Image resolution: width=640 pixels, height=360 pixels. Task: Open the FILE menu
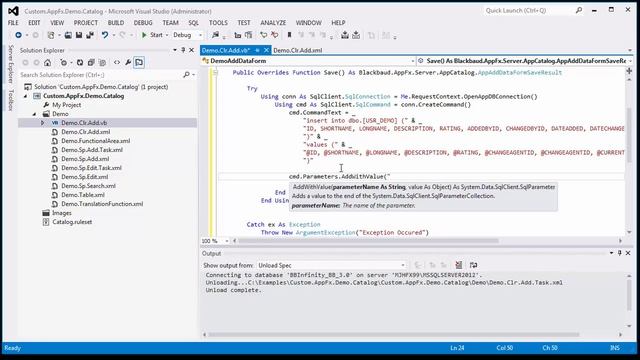(13, 23)
